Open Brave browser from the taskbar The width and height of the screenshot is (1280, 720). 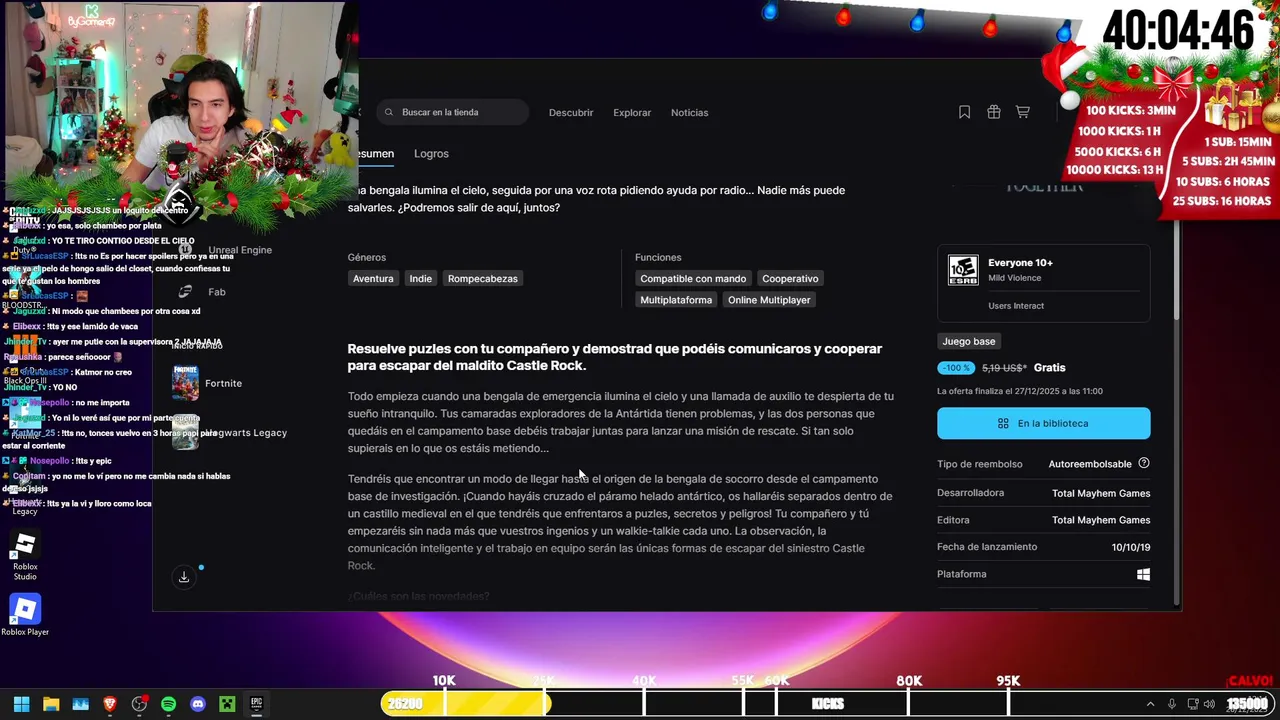[x=110, y=704]
